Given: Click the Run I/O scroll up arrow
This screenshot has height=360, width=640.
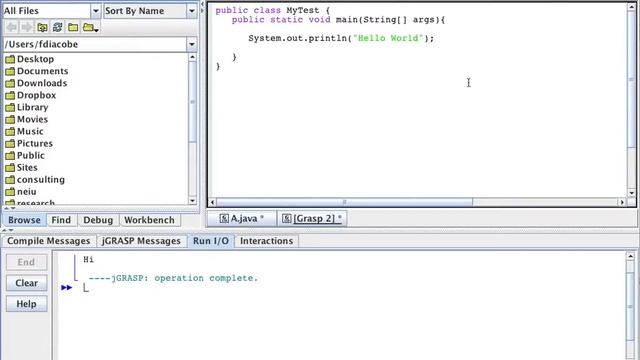Looking at the screenshot, I should point(631,256).
